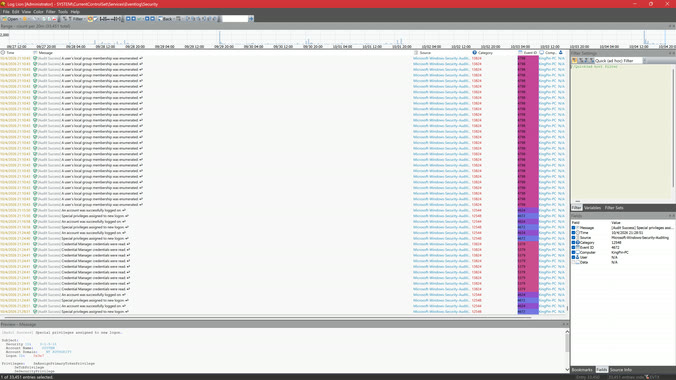Switch to the Bookmarks tab
Screen dimensions: 676x380
coord(582,370)
